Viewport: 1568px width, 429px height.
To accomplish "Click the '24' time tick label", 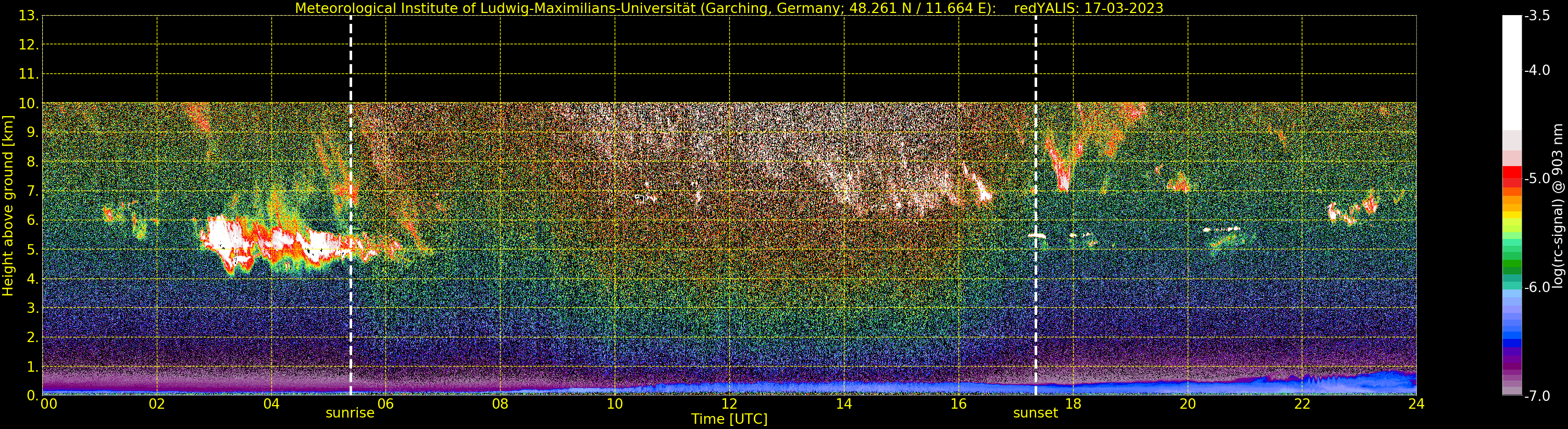I will click(x=1416, y=404).
